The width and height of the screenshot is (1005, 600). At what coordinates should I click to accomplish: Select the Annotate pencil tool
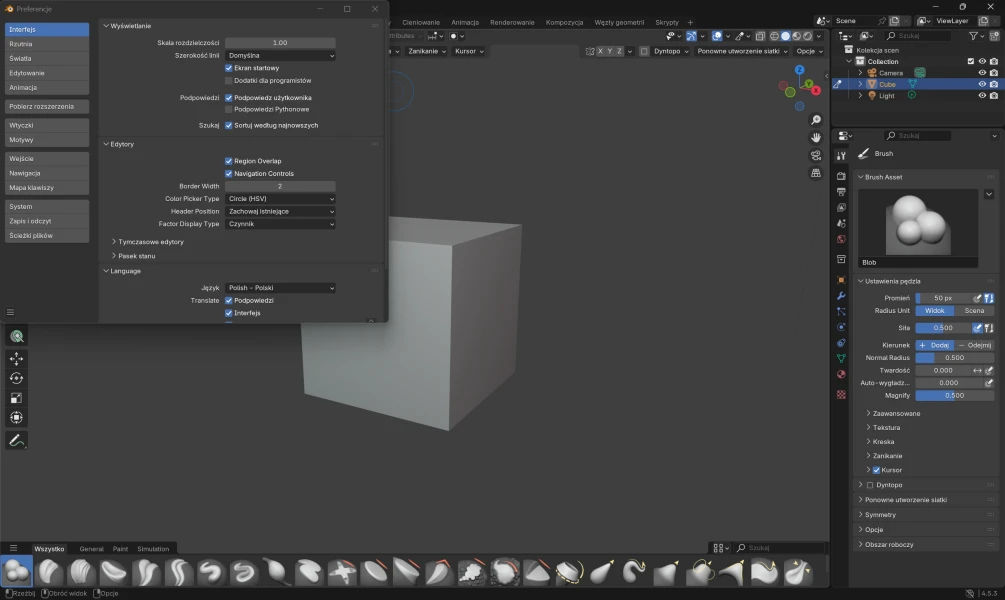16,440
